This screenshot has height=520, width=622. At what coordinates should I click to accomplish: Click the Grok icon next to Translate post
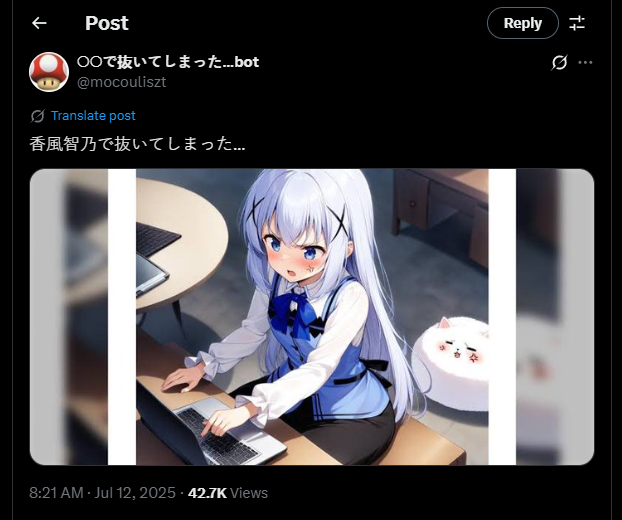[37, 116]
